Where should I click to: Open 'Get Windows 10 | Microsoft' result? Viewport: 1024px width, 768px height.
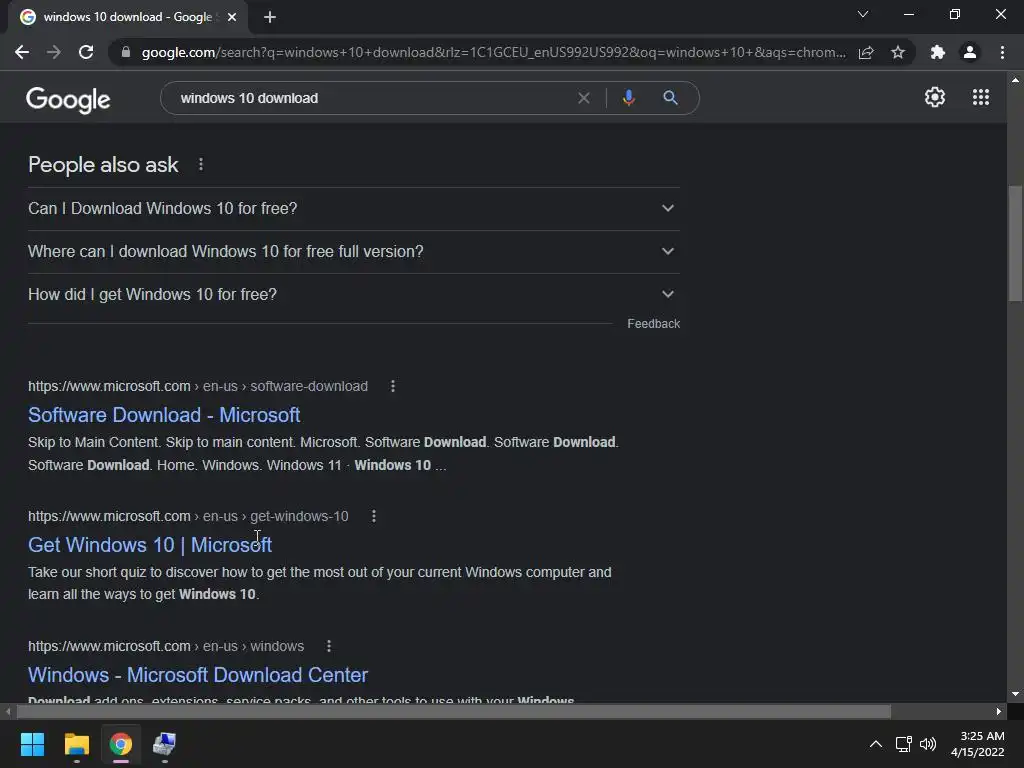click(150, 545)
